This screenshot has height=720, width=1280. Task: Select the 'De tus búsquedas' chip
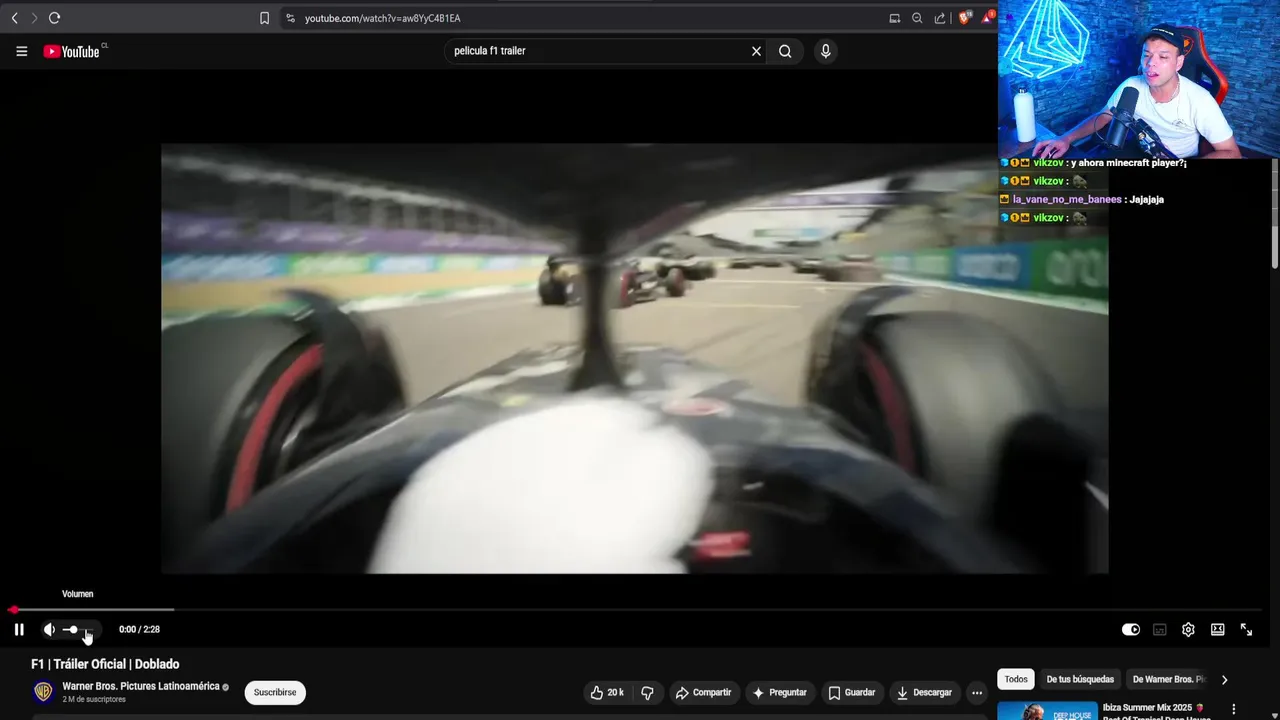(x=1080, y=679)
